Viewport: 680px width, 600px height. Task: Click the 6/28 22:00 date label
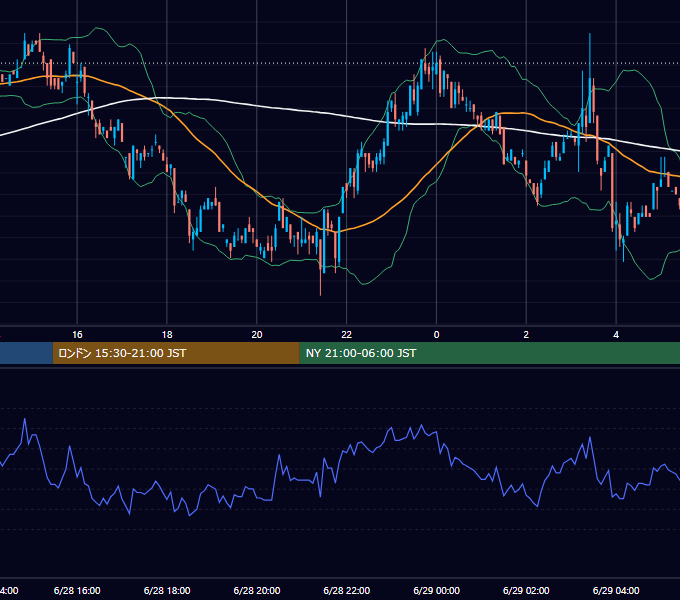coord(347,590)
